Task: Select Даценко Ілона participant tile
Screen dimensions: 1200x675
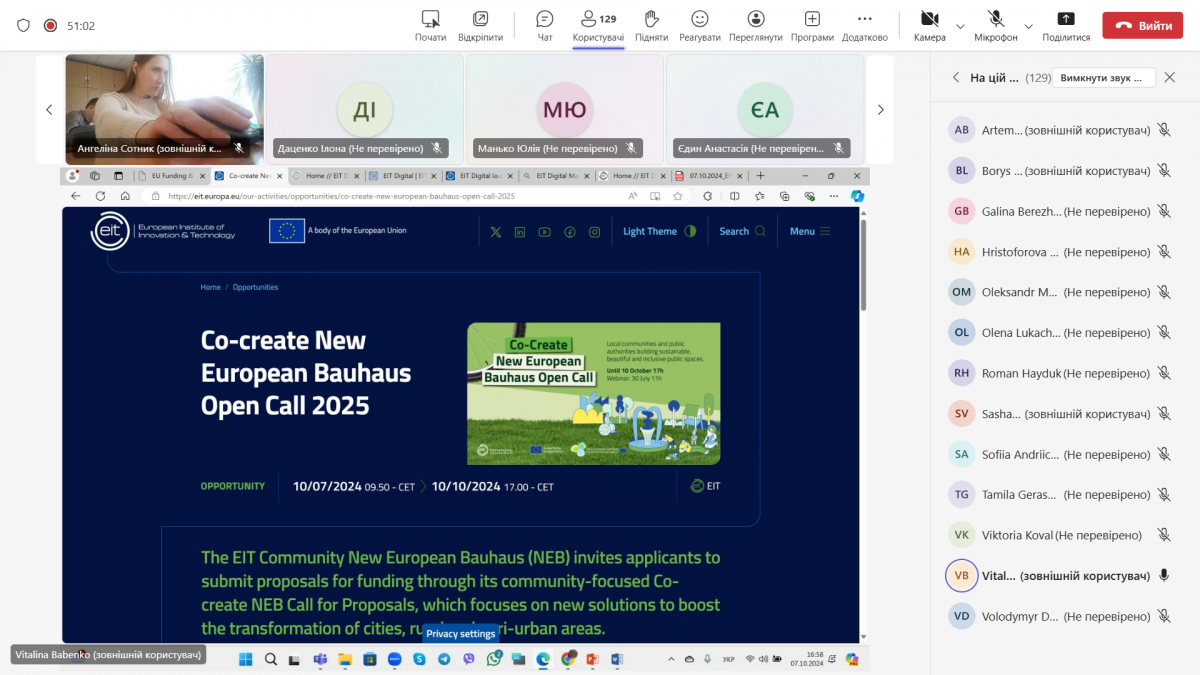Action: pos(365,109)
